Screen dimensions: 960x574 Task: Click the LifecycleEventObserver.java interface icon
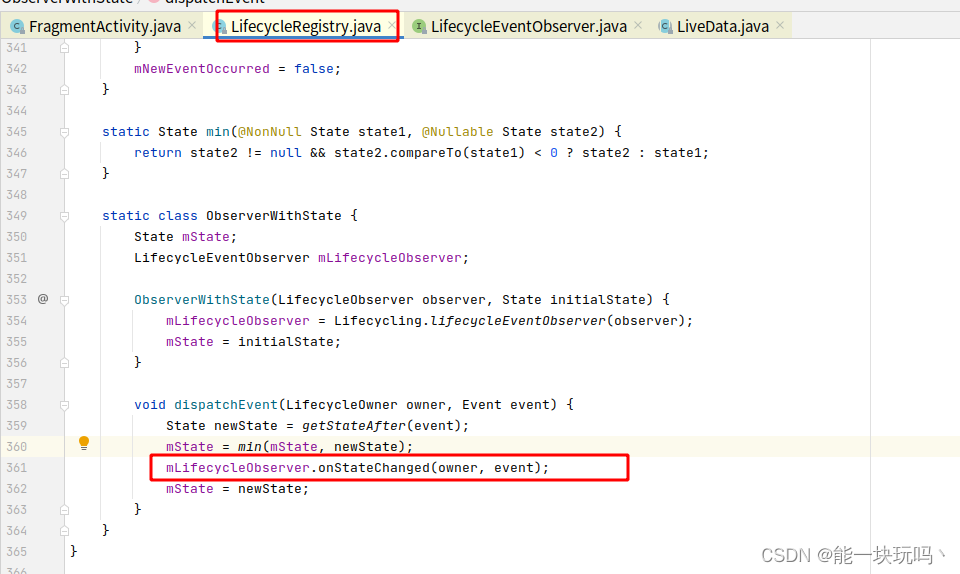[x=419, y=26]
